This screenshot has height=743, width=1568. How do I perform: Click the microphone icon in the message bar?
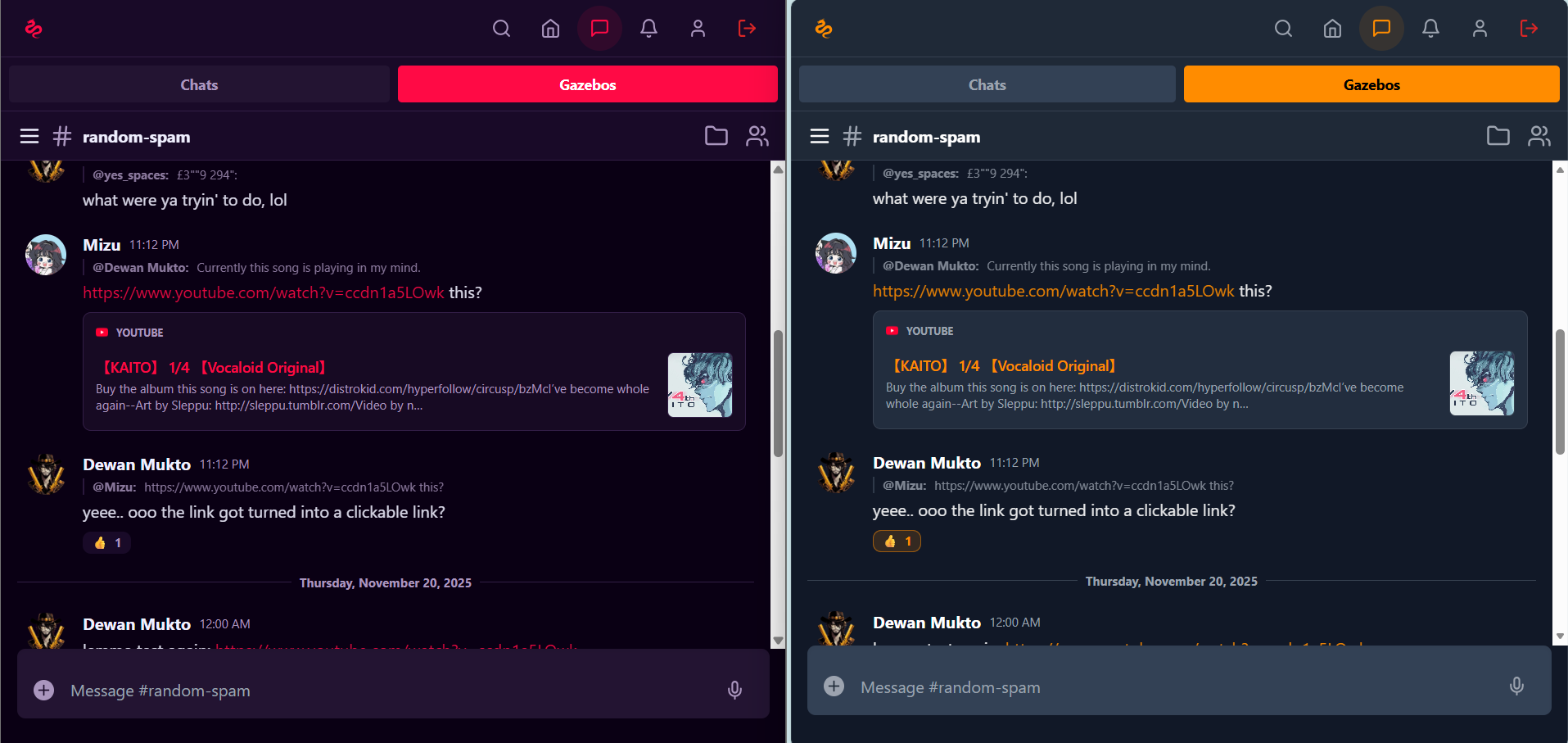734,690
